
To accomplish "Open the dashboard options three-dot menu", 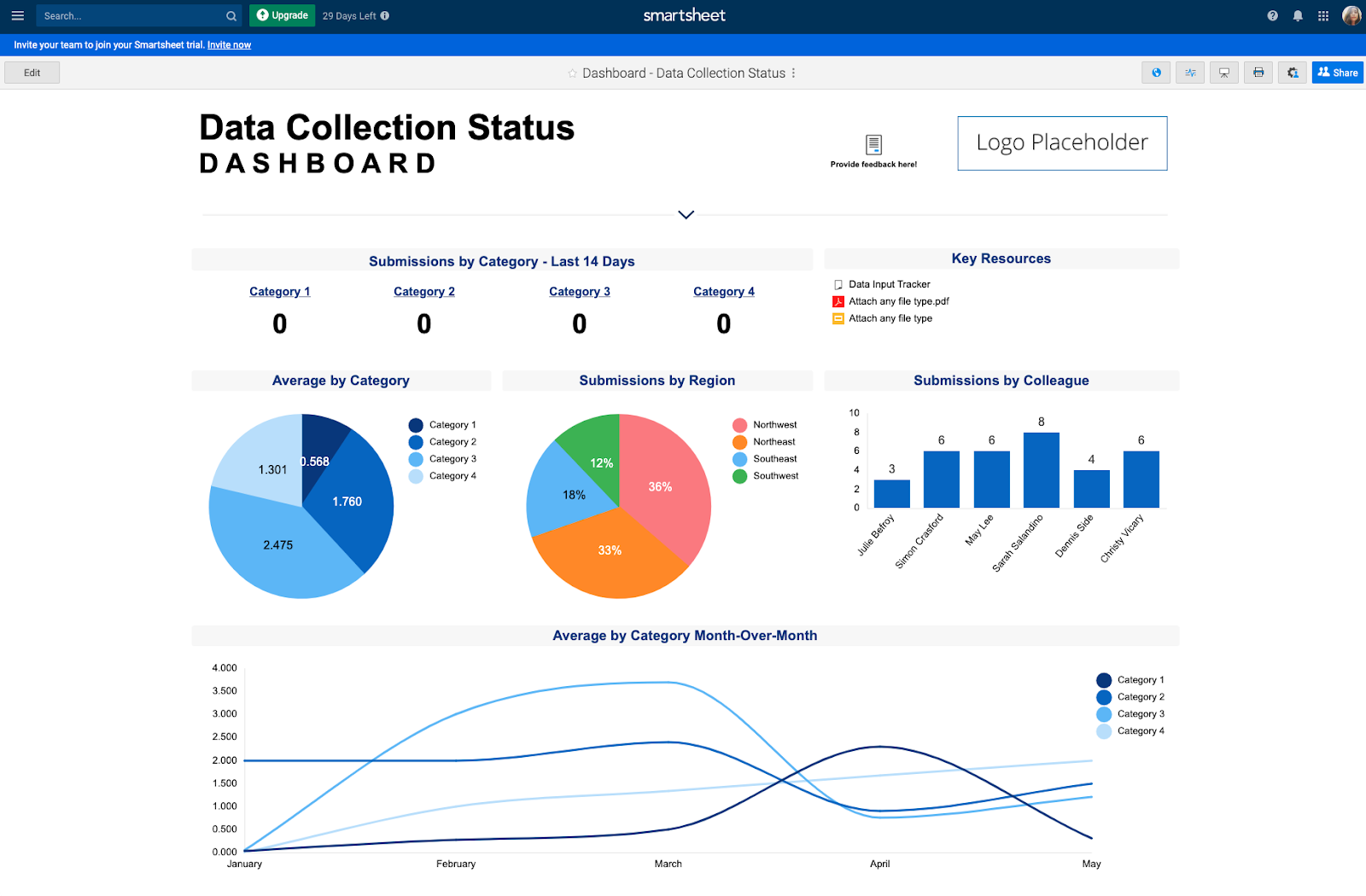I will [794, 73].
